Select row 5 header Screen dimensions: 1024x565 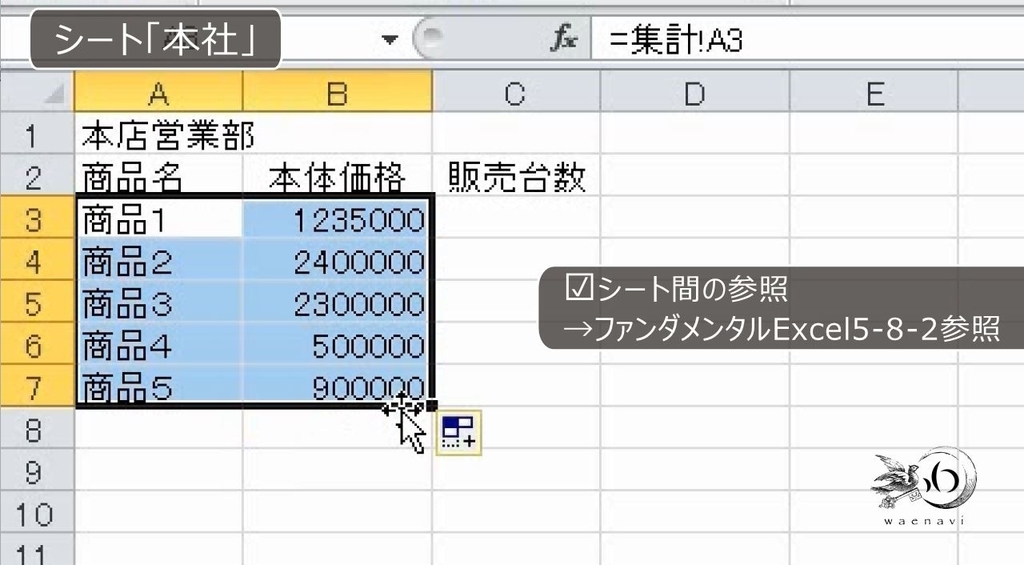point(37,302)
